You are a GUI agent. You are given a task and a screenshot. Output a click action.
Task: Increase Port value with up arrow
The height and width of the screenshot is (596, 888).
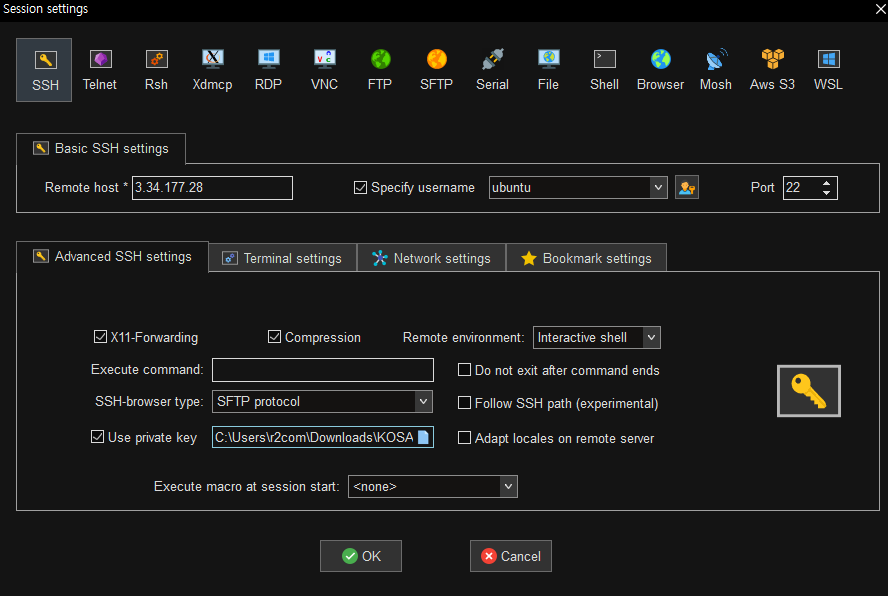click(826, 183)
